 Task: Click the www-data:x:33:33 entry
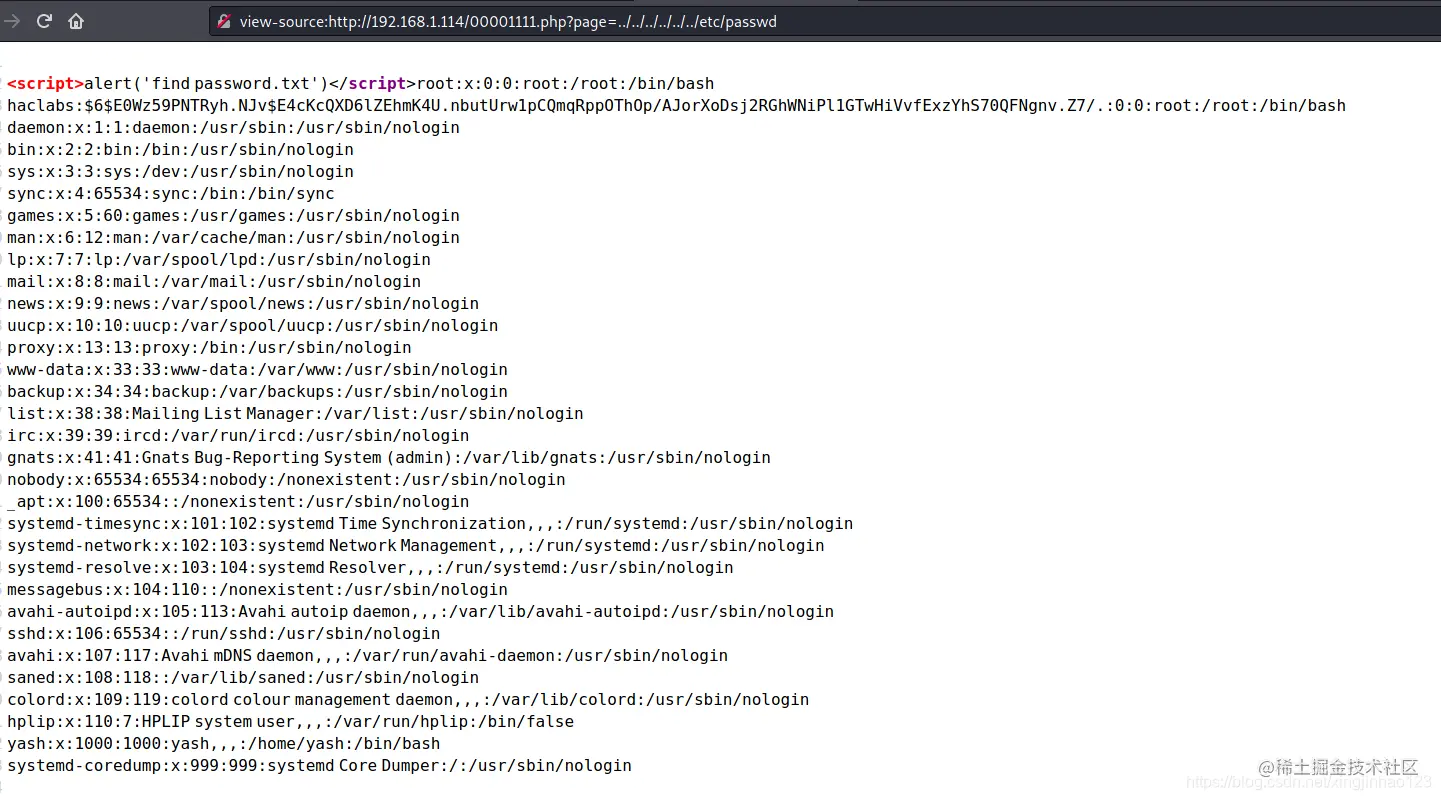[257, 369]
